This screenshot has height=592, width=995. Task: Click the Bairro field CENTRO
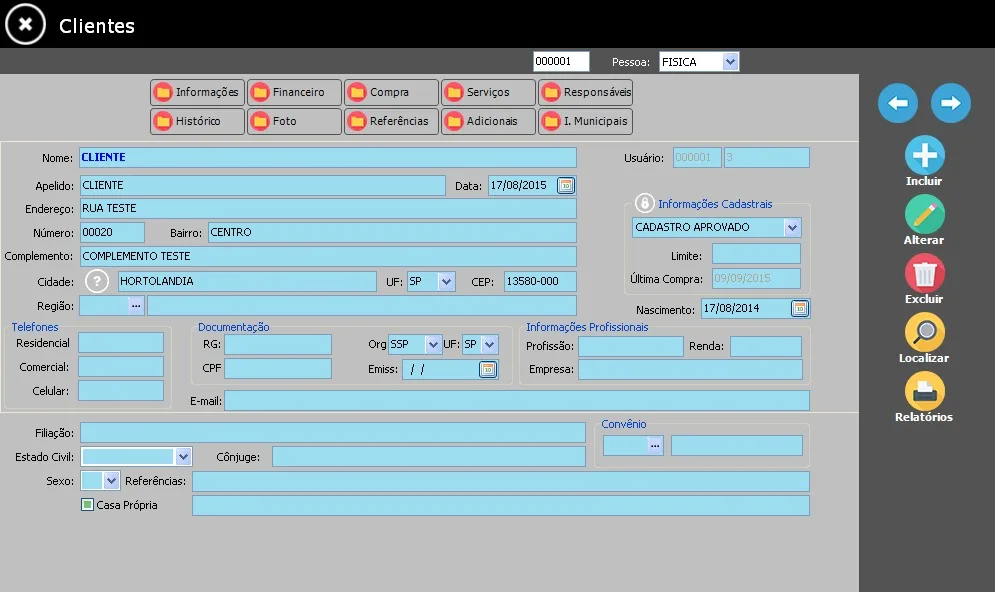pos(392,232)
